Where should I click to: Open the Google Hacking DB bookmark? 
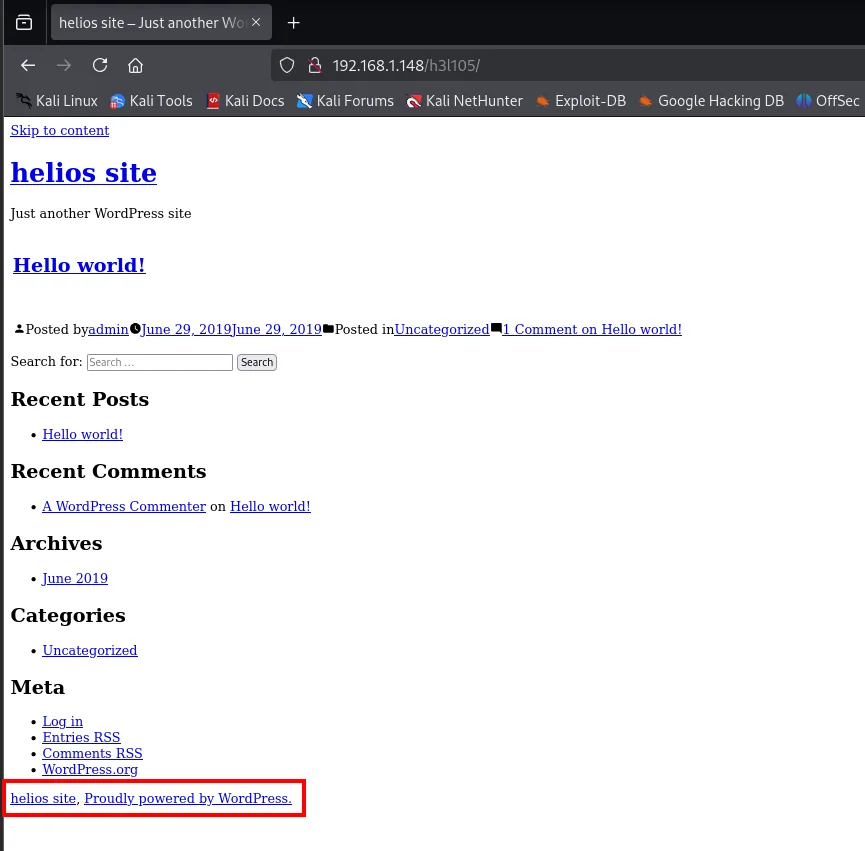(711, 101)
